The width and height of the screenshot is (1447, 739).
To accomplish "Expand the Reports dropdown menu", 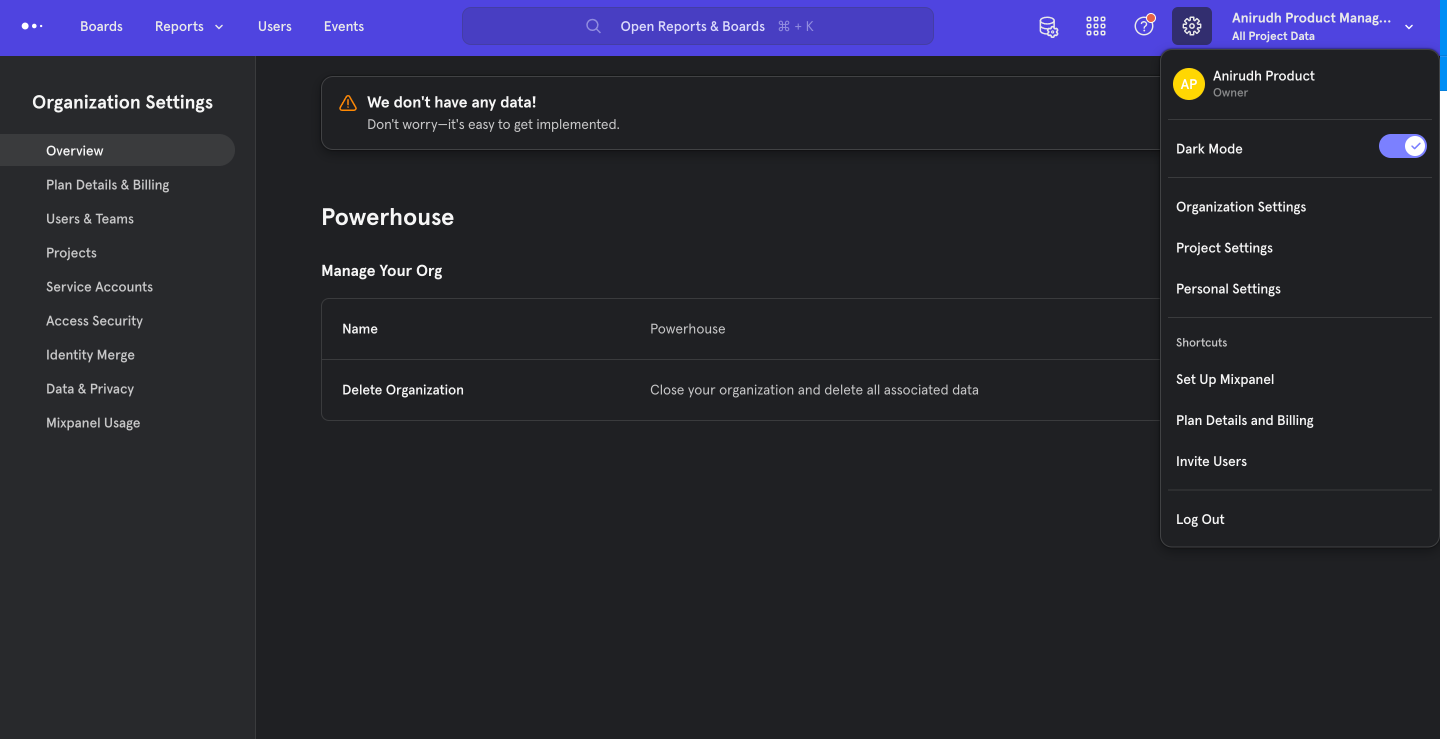I will pyautogui.click(x=189, y=26).
